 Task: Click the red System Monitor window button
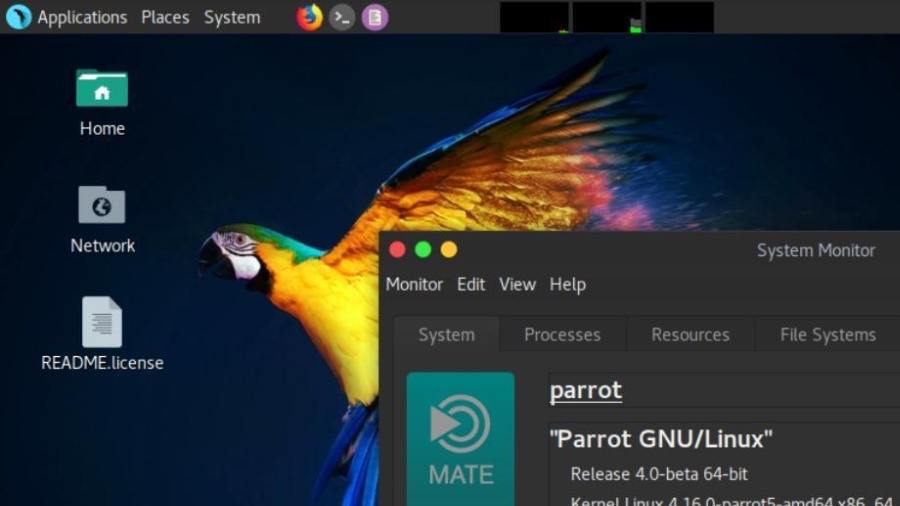click(397, 250)
